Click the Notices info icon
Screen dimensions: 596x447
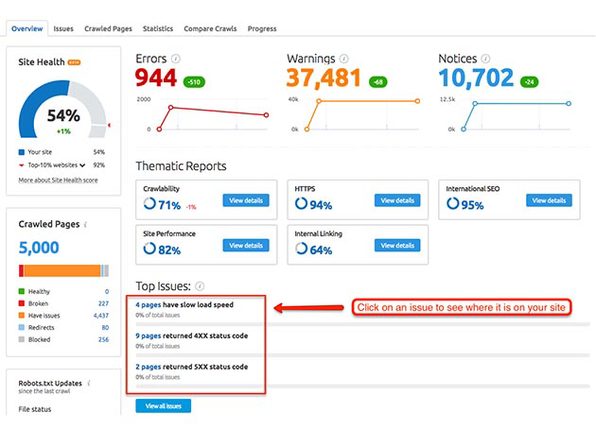[x=485, y=59]
